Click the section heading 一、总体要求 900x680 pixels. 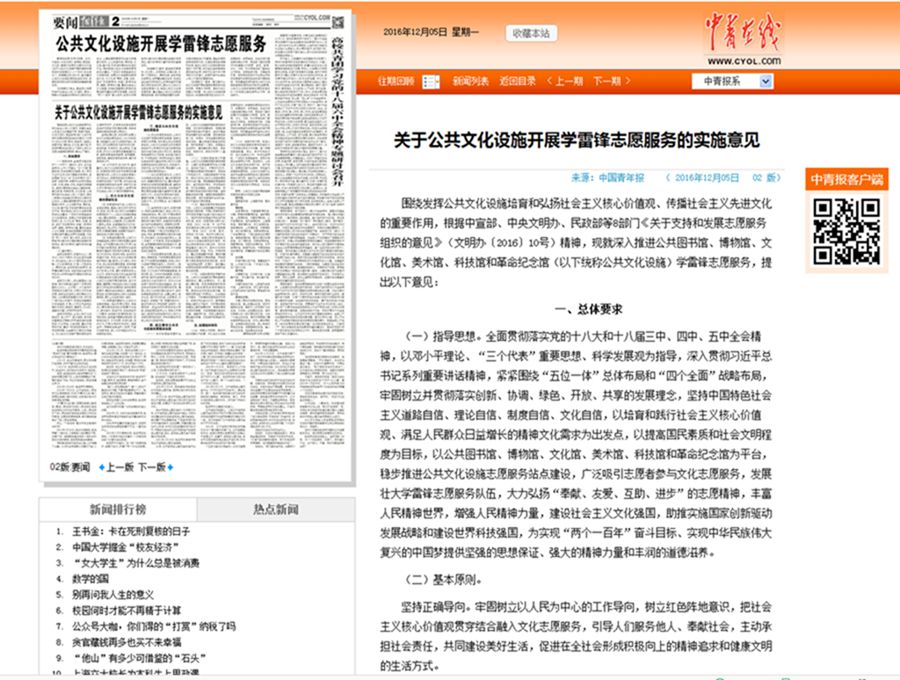click(588, 309)
